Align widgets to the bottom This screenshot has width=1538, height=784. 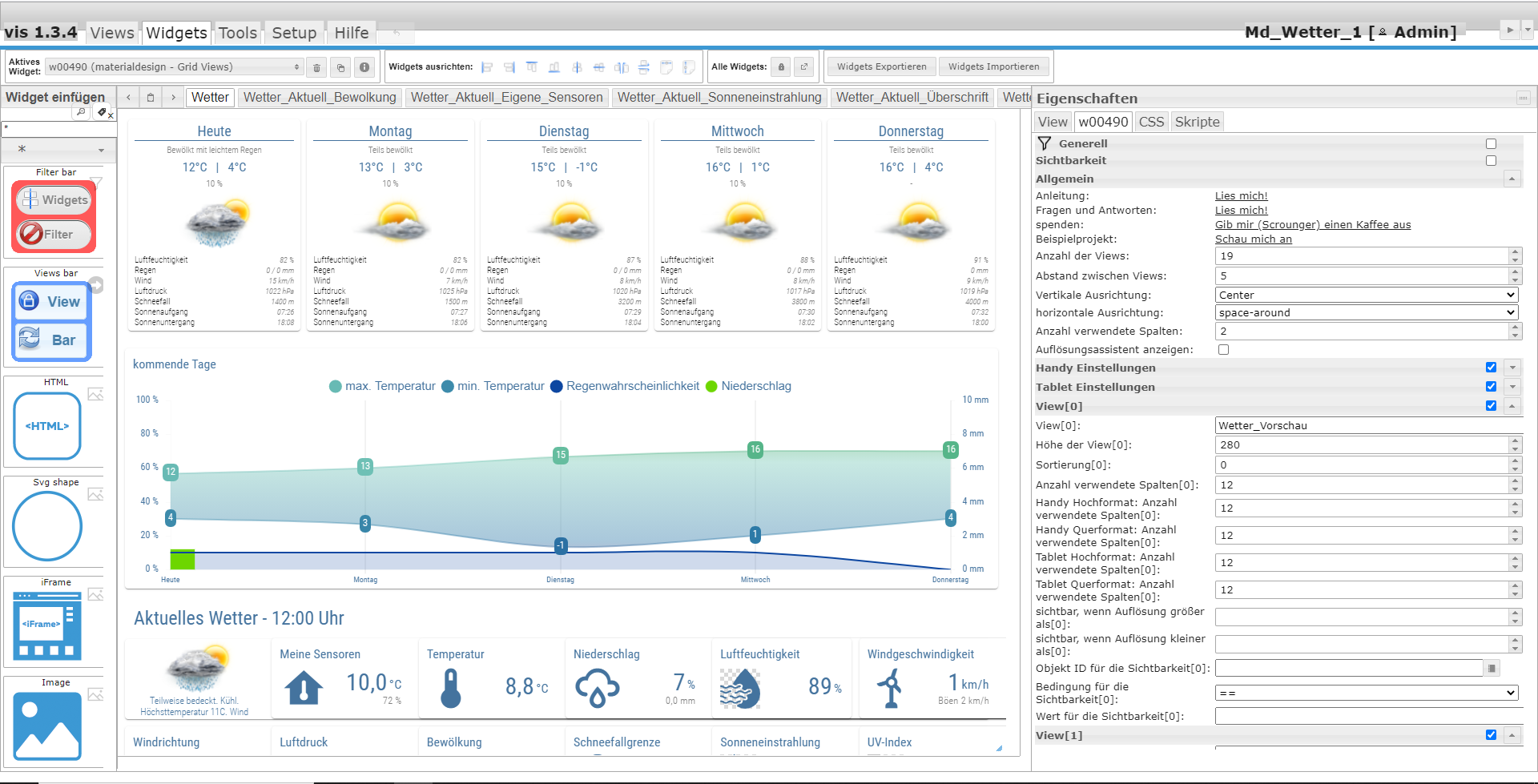coord(554,67)
